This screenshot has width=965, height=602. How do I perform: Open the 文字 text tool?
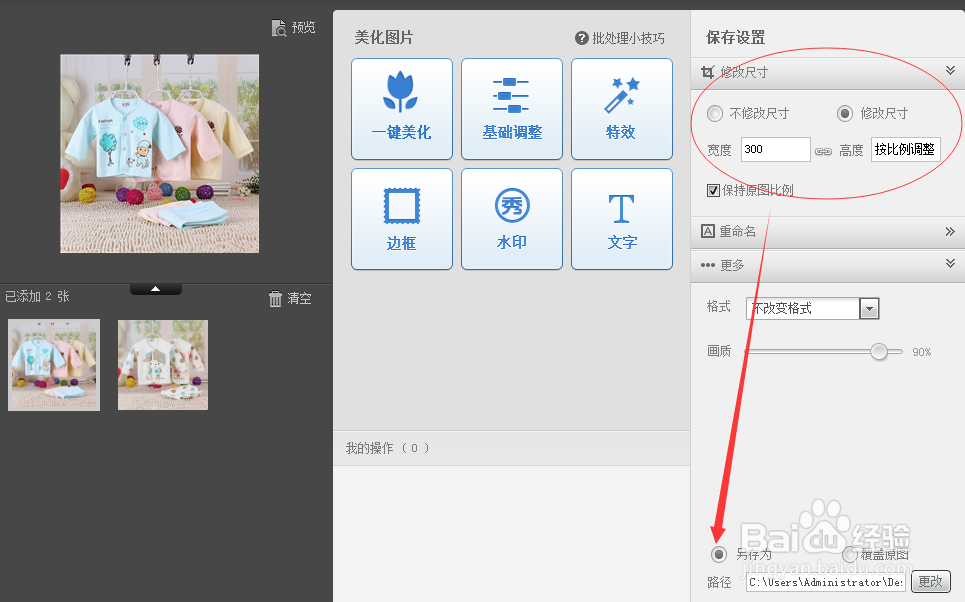pyautogui.click(x=621, y=218)
